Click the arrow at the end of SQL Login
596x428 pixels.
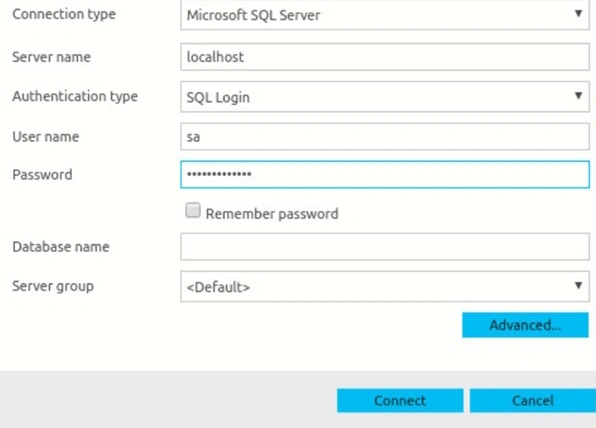(578, 96)
